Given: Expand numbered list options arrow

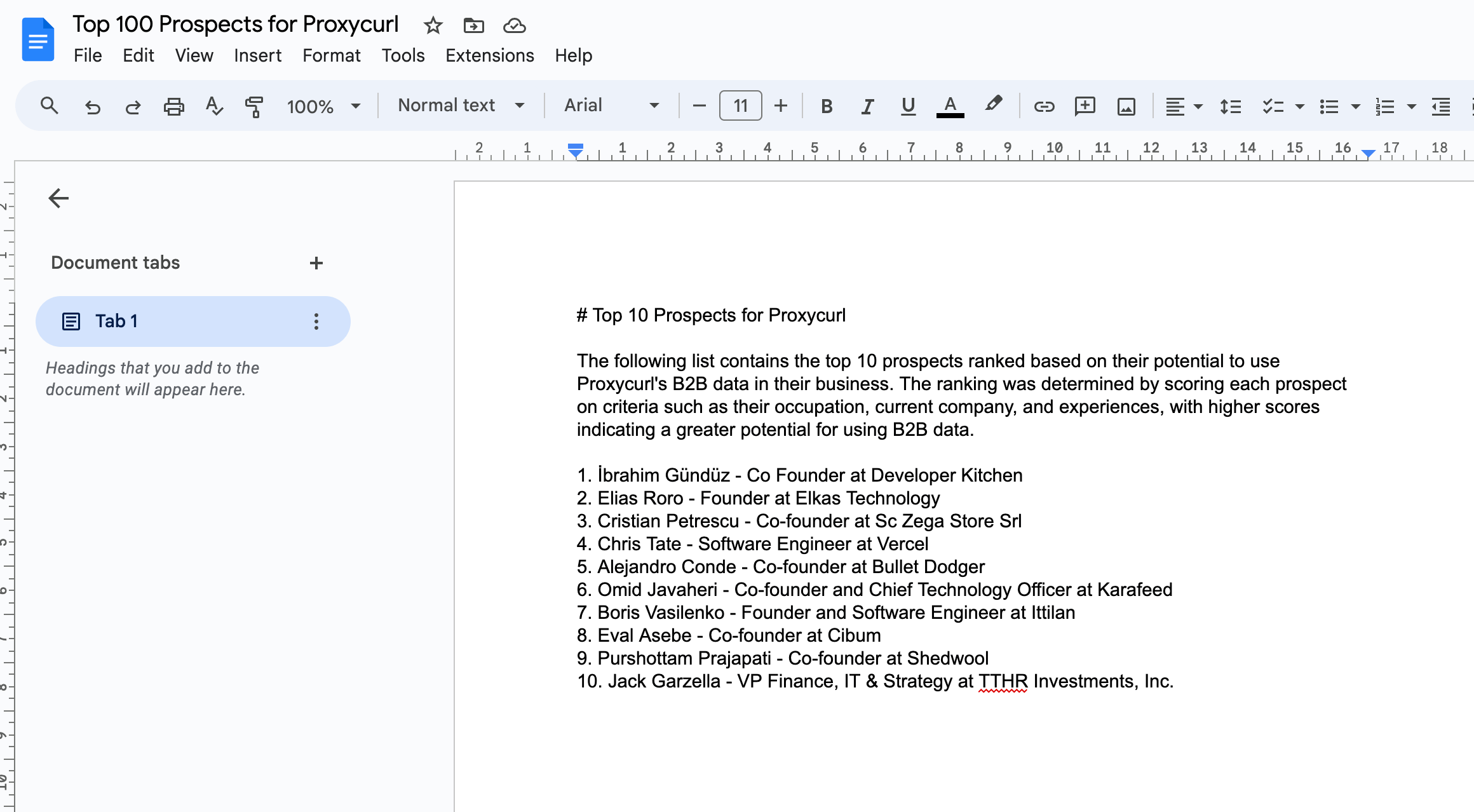Looking at the screenshot, I should click(1411, 106).
